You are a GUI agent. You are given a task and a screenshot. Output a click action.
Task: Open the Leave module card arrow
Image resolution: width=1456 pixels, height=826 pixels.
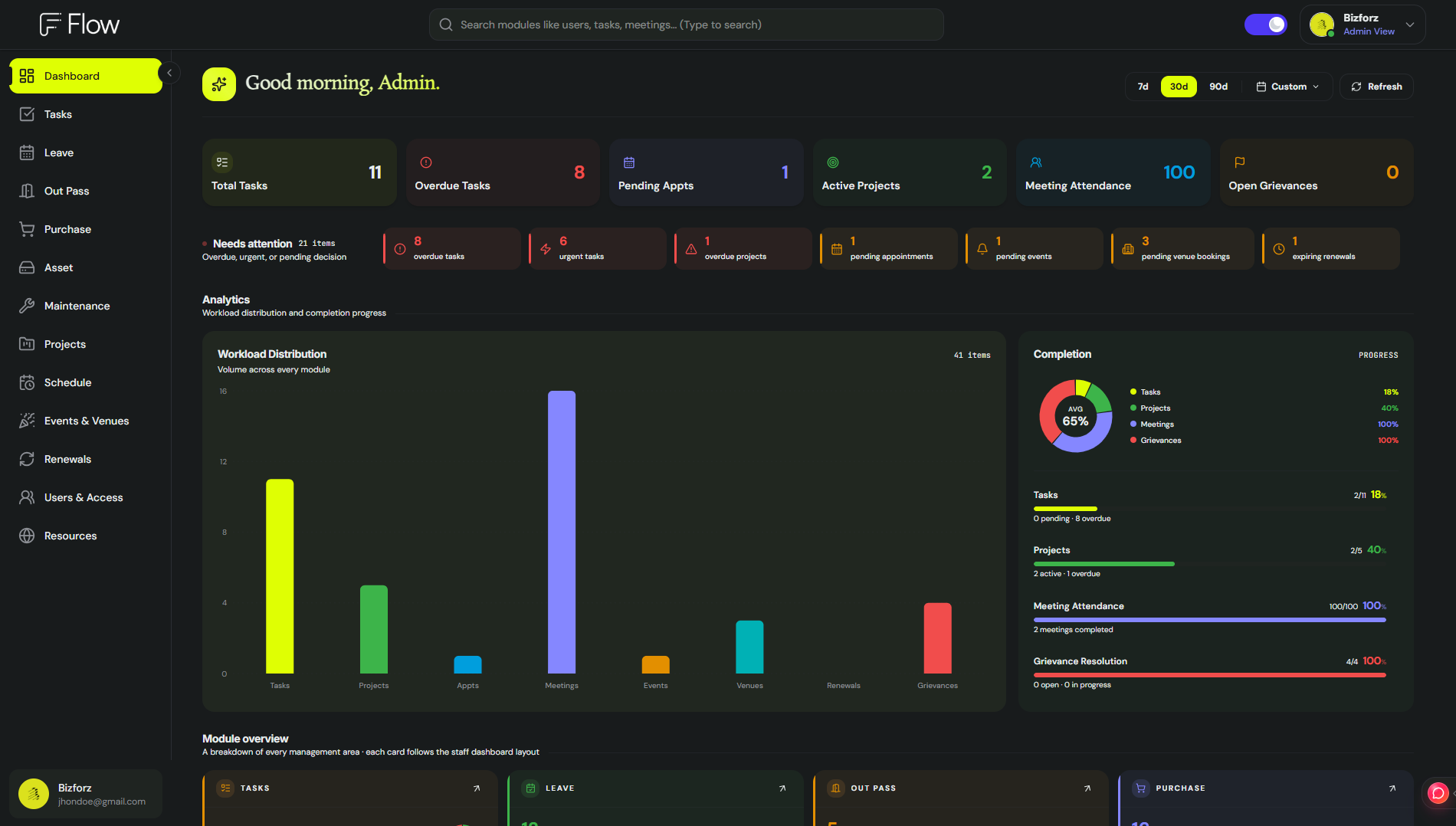click(782, 788)
